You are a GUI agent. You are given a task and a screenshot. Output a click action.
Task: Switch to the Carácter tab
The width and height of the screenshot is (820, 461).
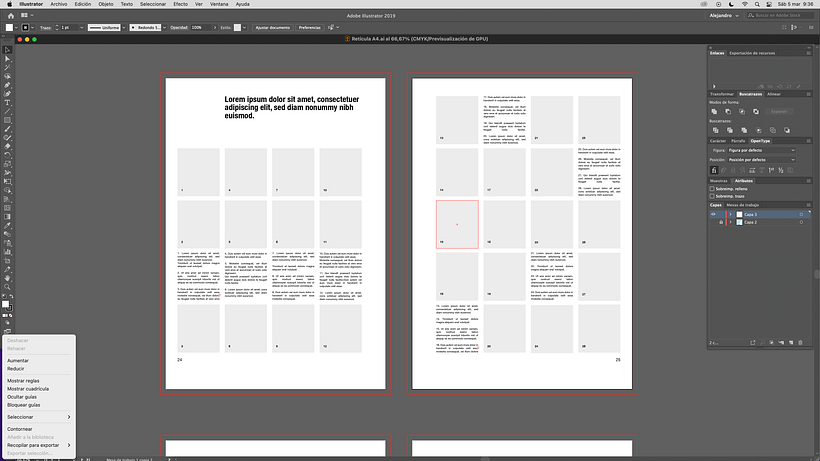(718, 141)
